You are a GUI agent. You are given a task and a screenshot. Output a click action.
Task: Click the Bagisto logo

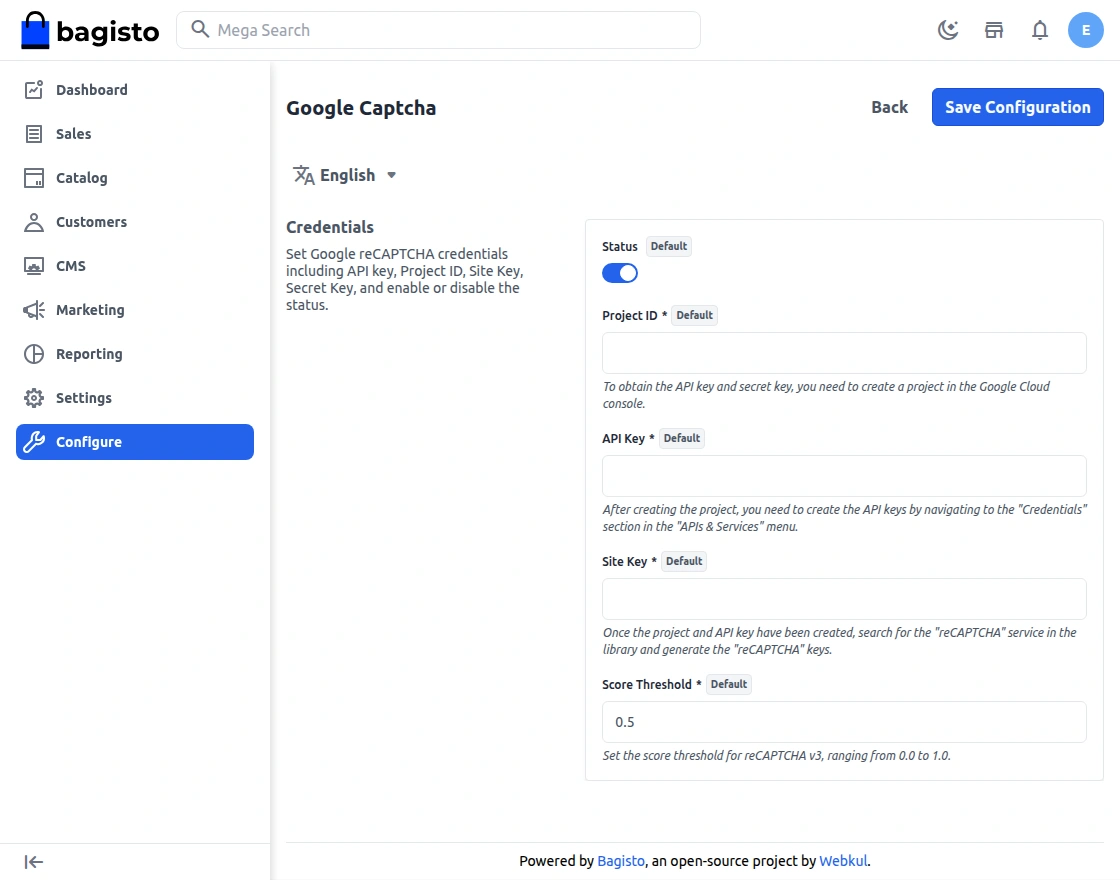[x=90, y=31]
